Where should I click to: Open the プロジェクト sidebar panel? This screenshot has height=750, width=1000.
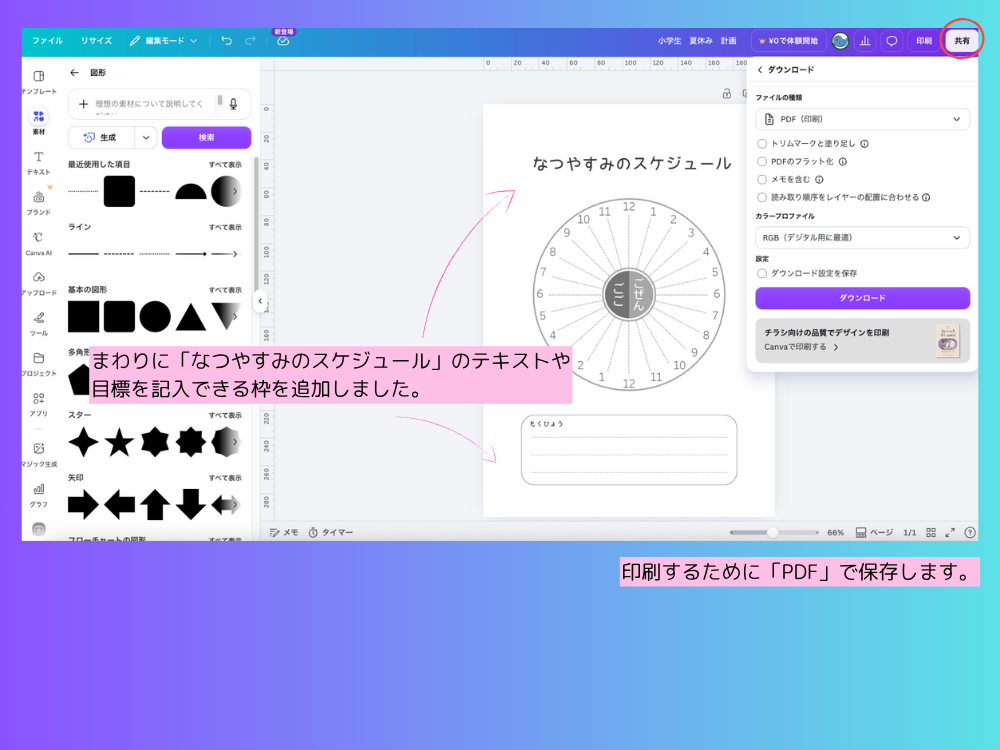38,364
